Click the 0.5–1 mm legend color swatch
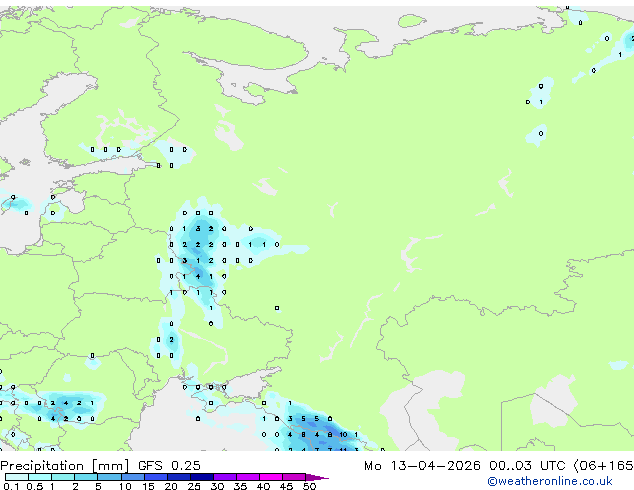 point(40,477)
